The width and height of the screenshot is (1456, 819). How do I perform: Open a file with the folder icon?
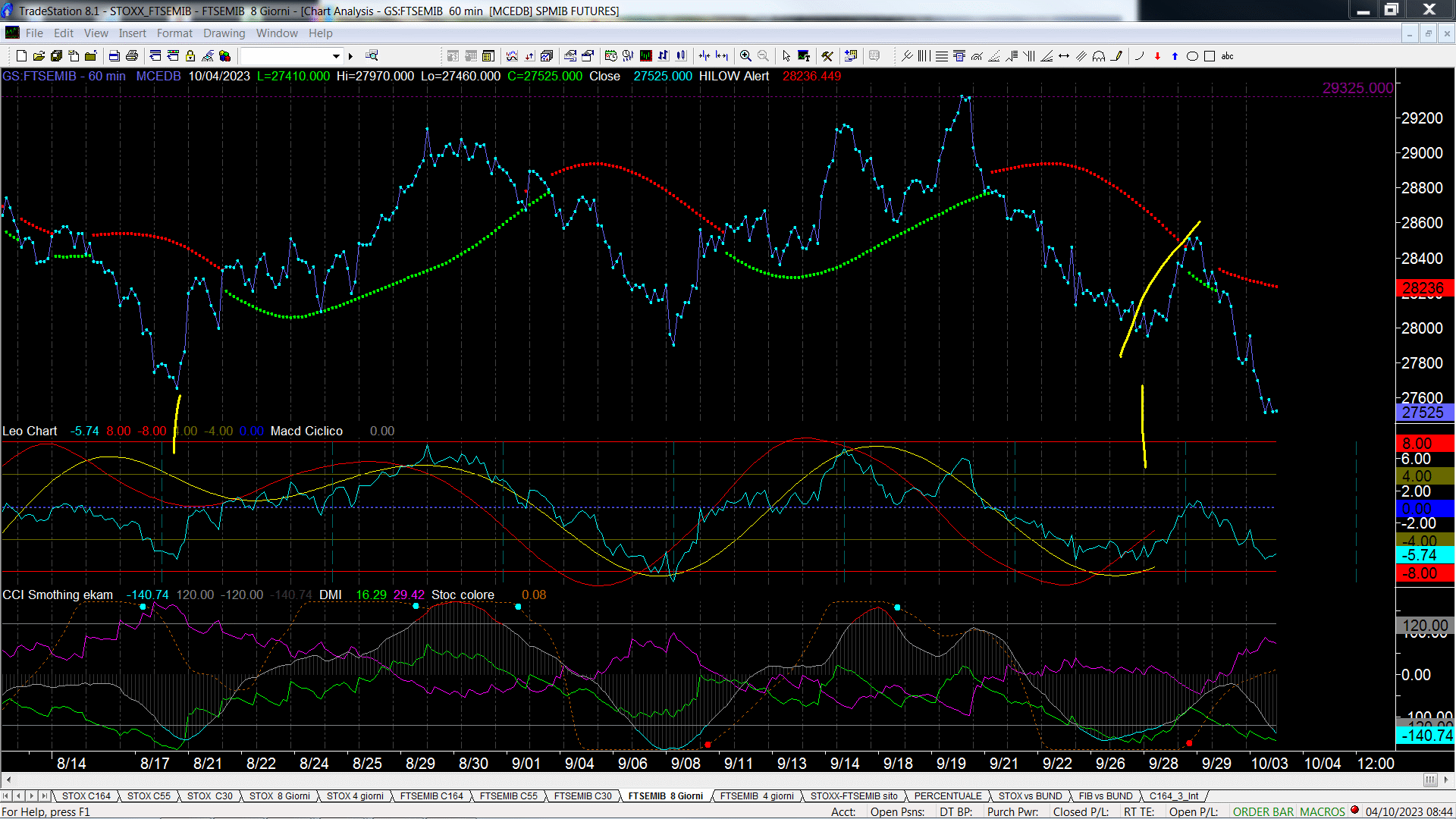point(39,56)
